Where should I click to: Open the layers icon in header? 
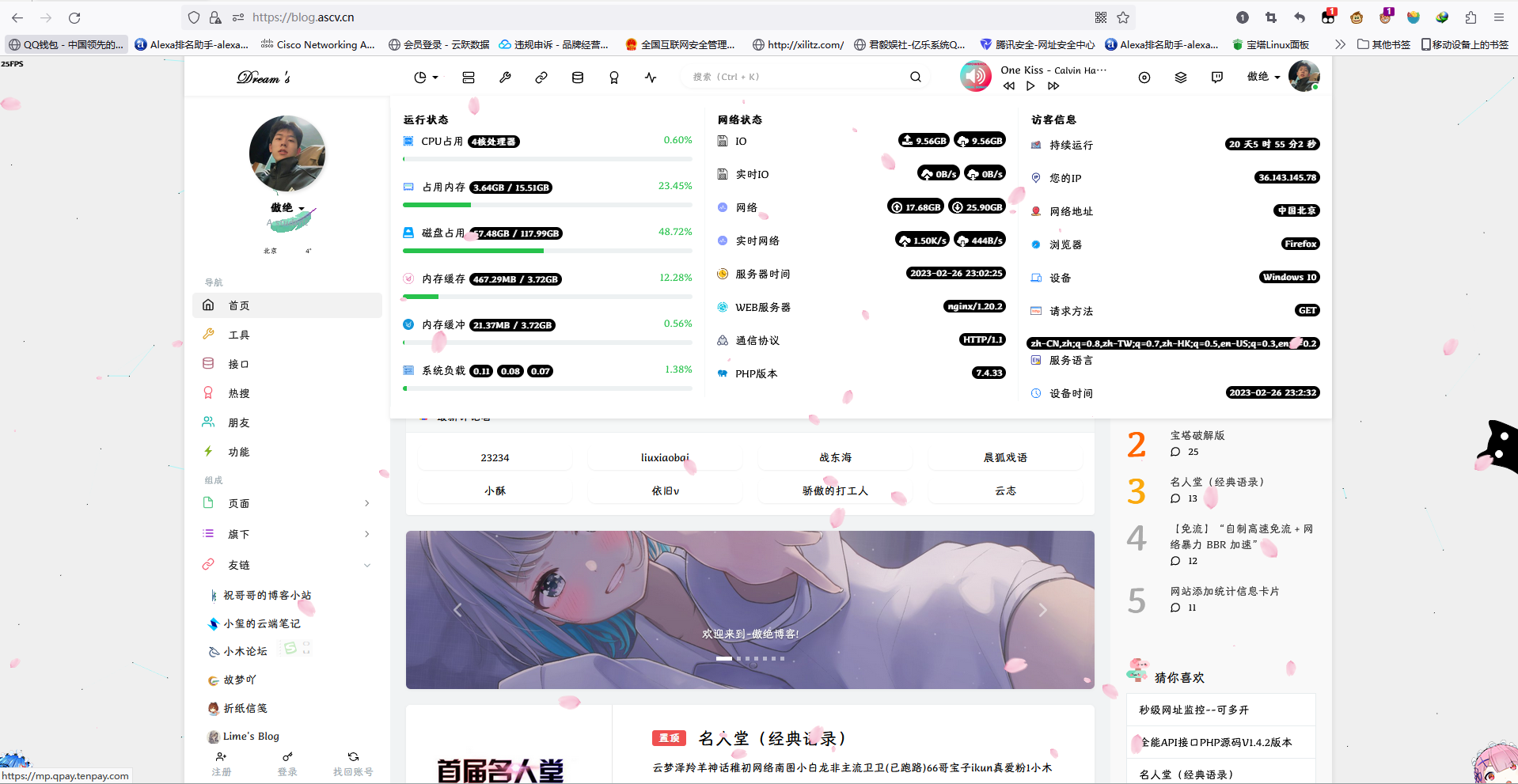1181,78
